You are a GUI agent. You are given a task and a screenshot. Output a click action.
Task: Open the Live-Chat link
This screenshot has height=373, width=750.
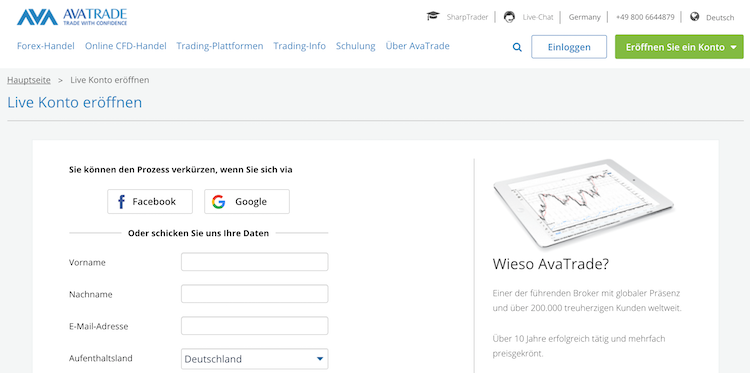pos(538,17)
